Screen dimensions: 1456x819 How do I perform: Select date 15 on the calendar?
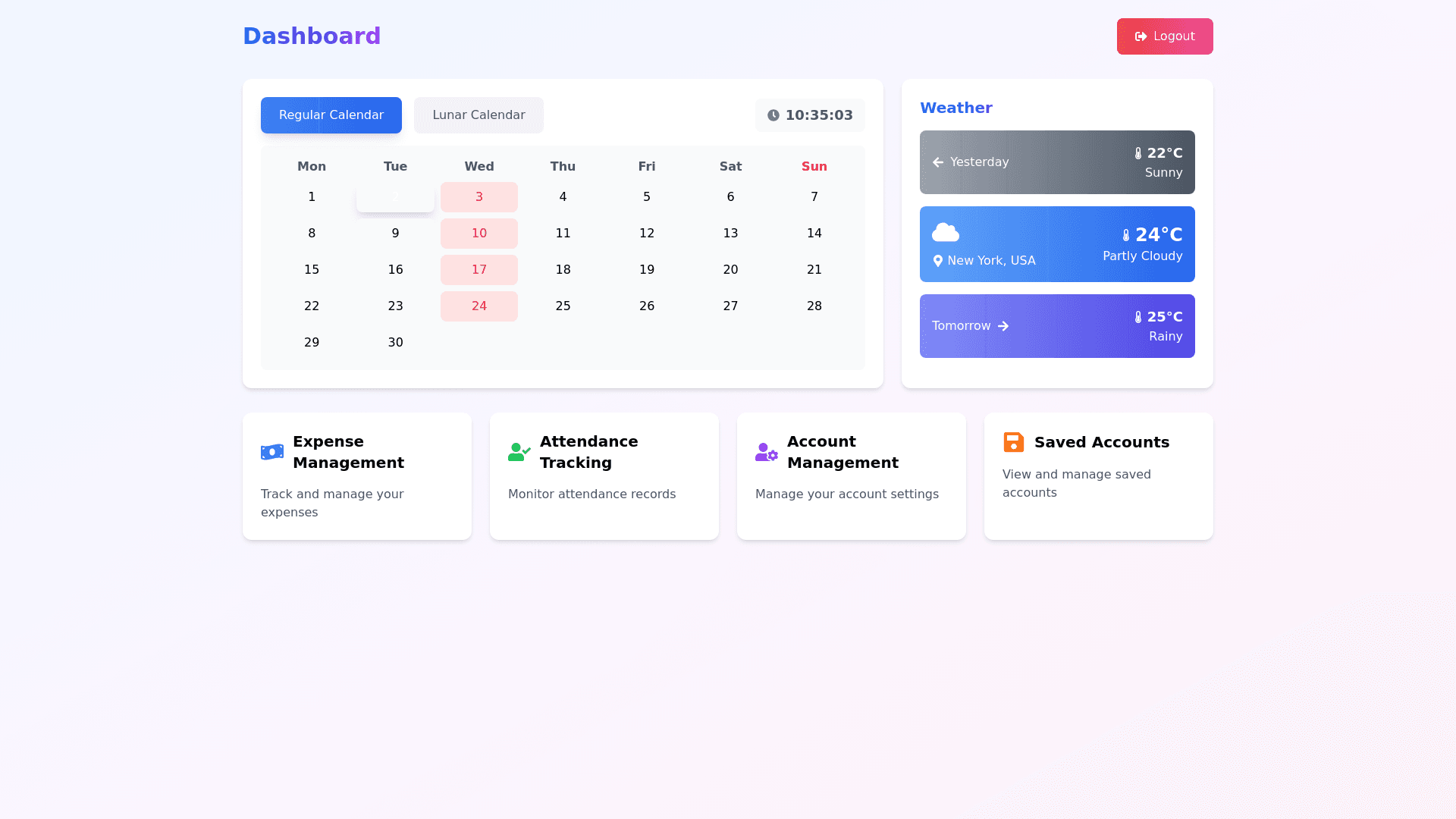[312, 269]
